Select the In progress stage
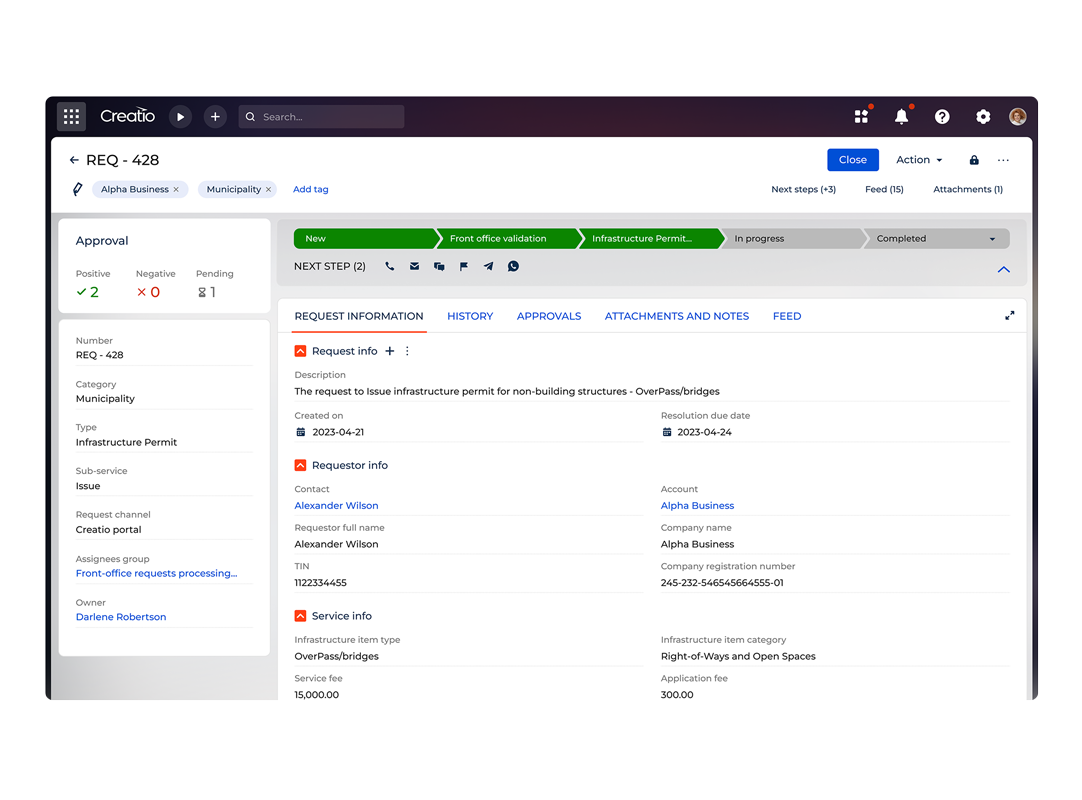The height and width of the screenshot is (800, 1082). [x=790, y=239]
